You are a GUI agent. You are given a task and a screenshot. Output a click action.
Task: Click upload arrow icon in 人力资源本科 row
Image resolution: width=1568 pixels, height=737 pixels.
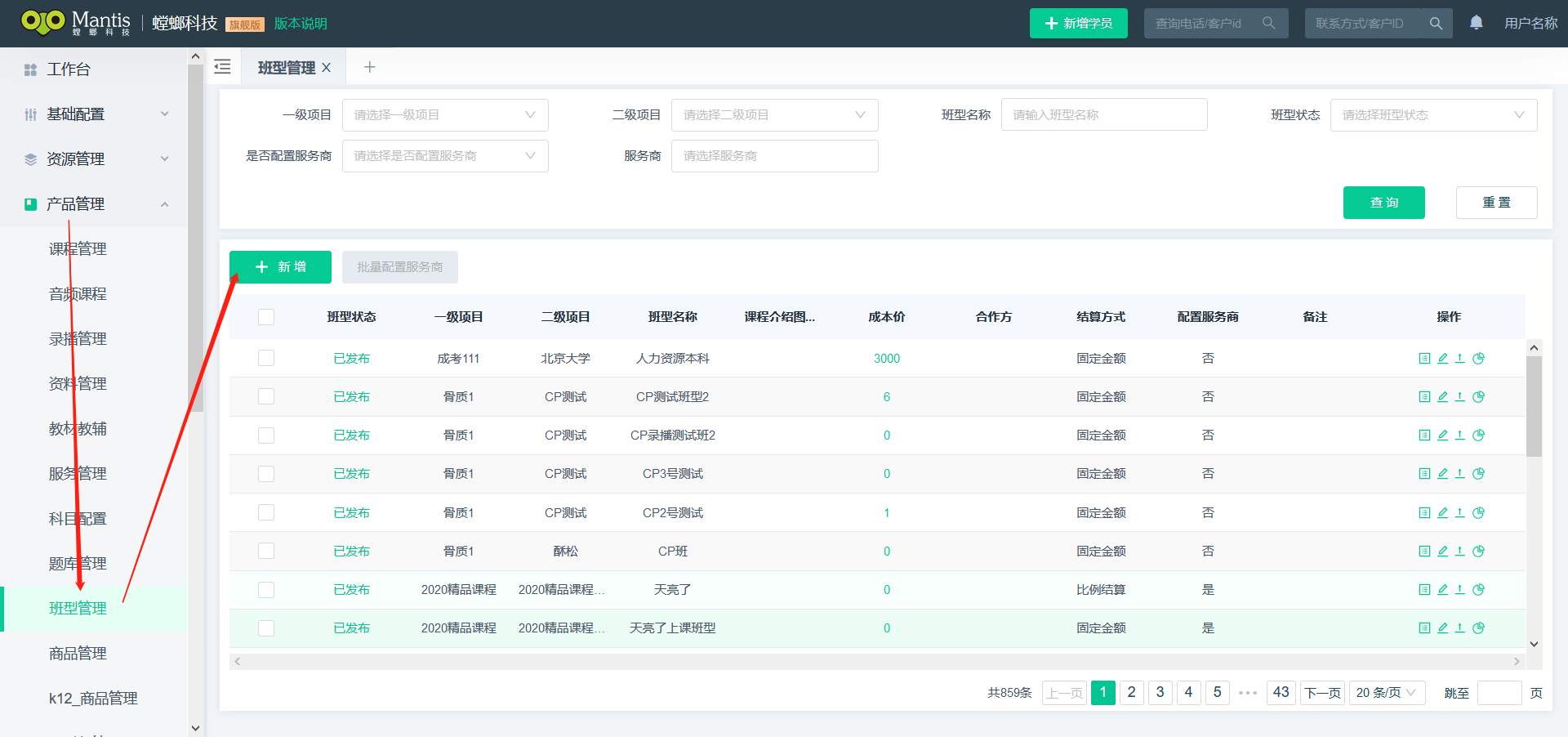click(1460, 359)
